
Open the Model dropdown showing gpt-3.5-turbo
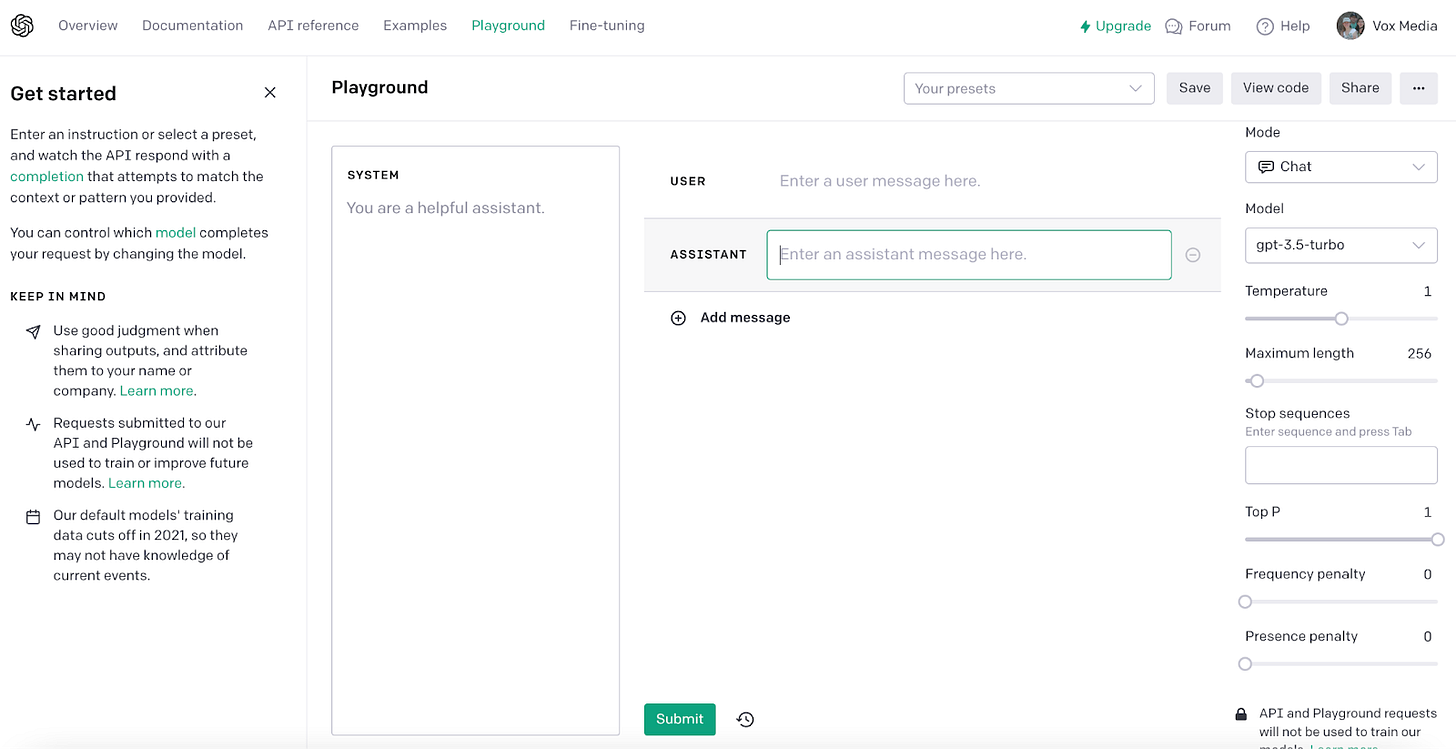point(1341,245)
